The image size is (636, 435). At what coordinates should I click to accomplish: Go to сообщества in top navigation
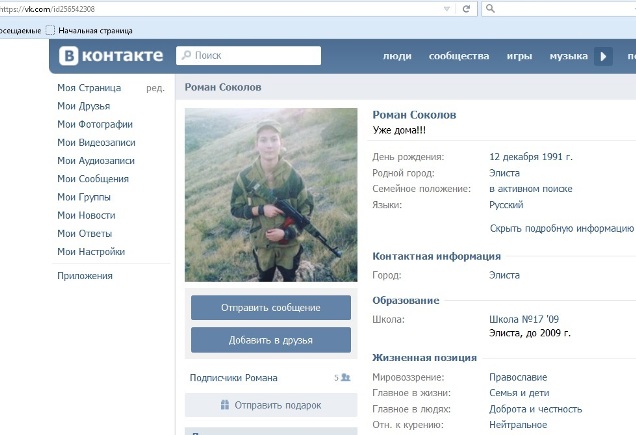pyautogui.click(x=459, y=56)
